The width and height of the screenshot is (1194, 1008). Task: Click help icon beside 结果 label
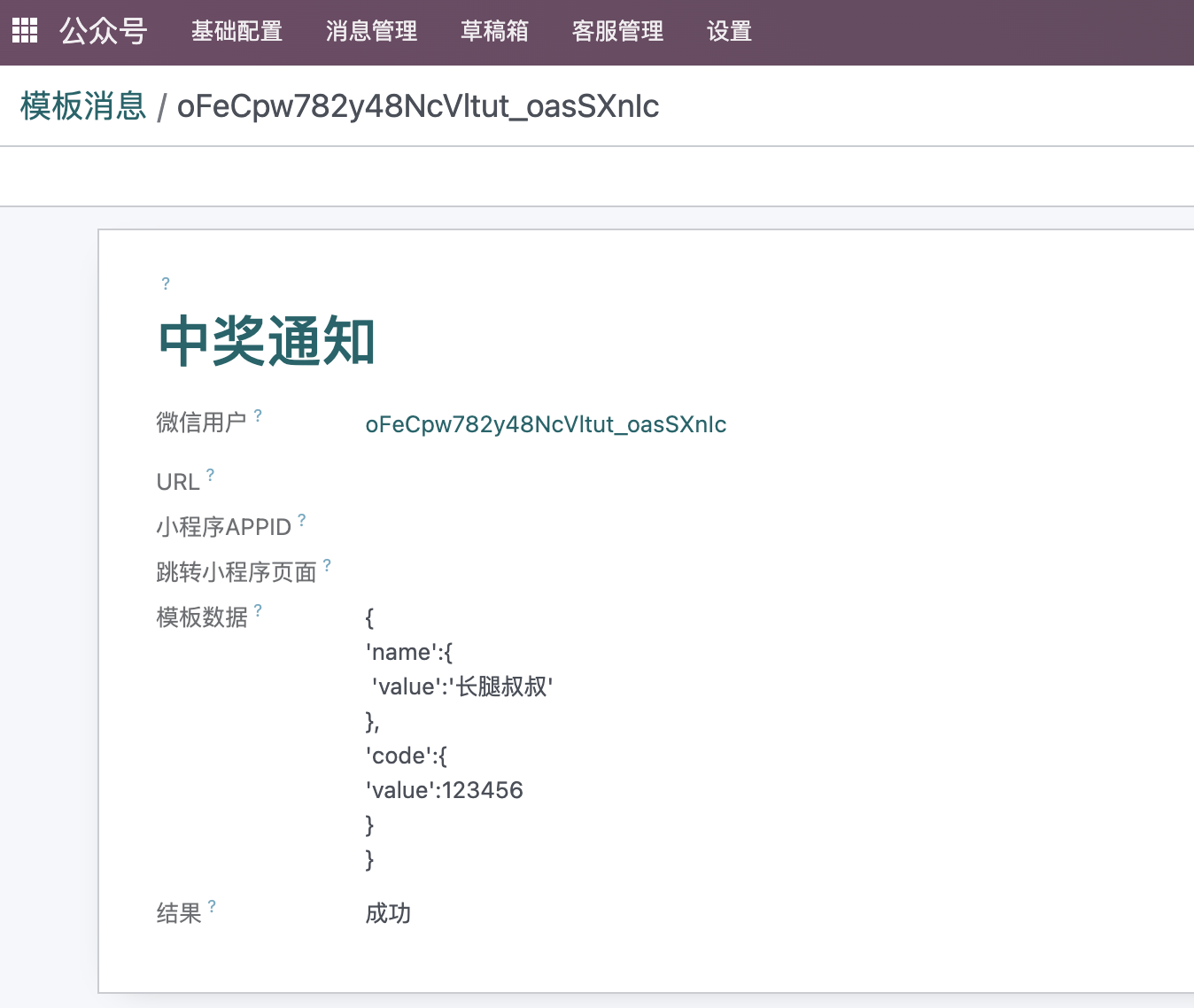pos(212,906)
